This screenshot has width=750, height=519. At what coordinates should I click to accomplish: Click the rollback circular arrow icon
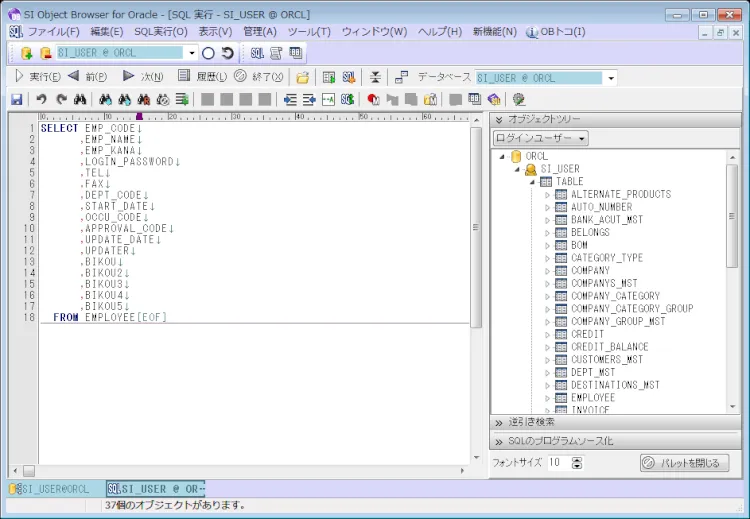(x=228, y=53)
